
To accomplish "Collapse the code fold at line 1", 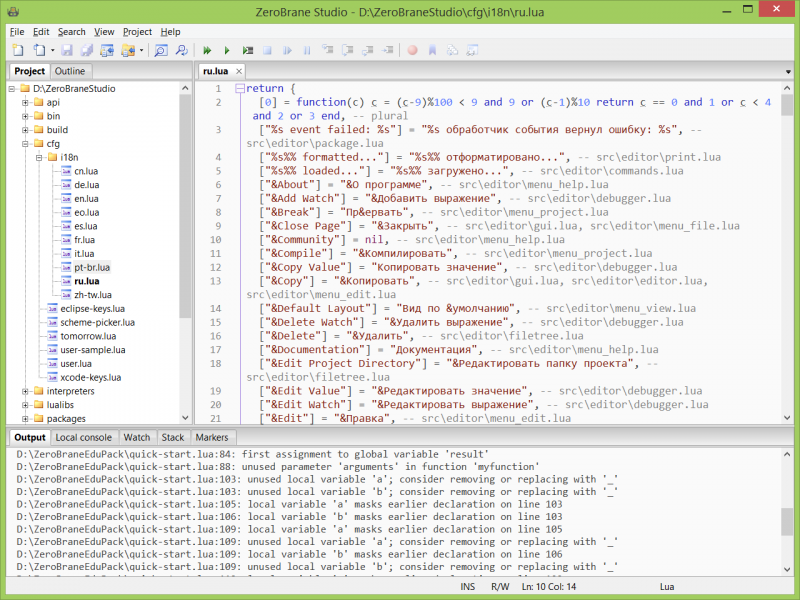I will click(240, 88).
